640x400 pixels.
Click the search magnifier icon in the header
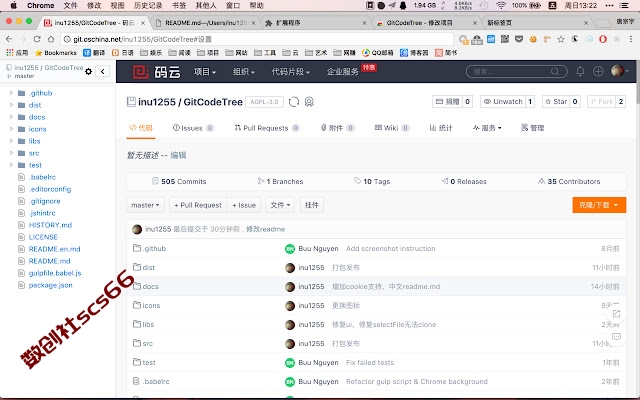(555, 71)
